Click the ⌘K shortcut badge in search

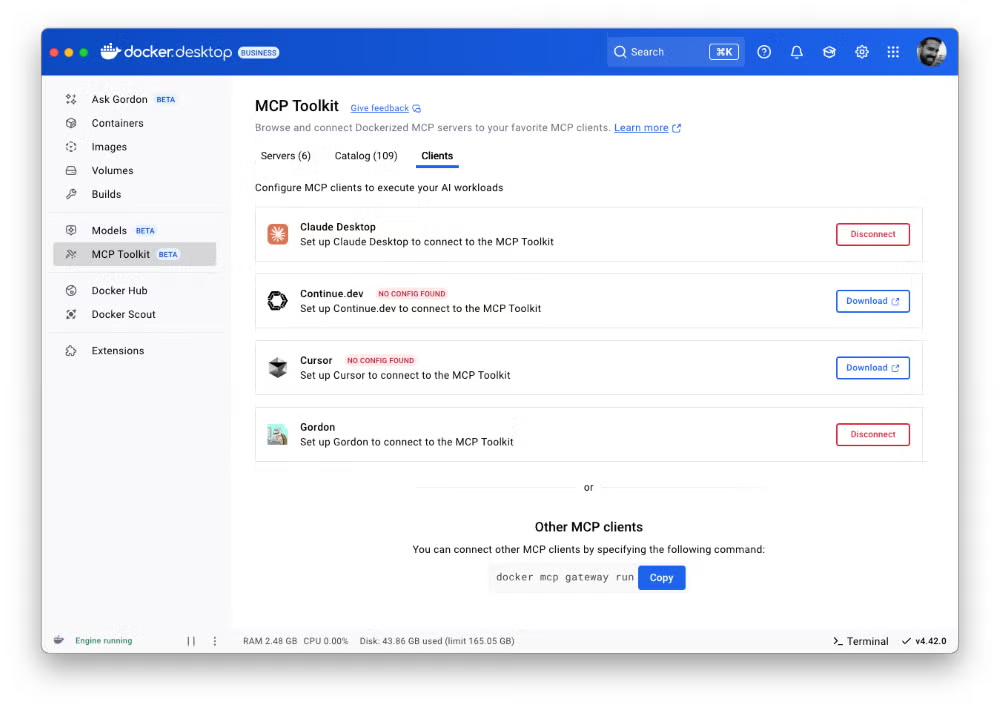[x=724, y=52]
